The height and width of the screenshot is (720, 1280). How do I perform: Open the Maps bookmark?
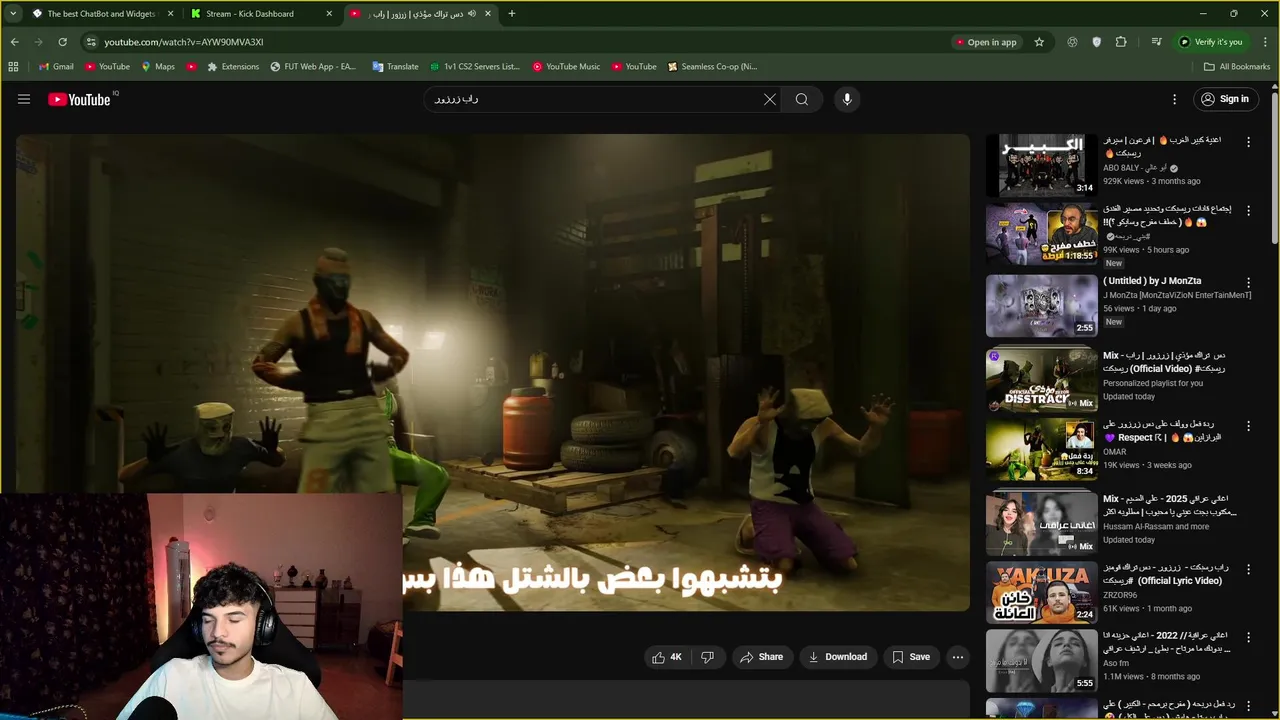(x=158, y=67)
